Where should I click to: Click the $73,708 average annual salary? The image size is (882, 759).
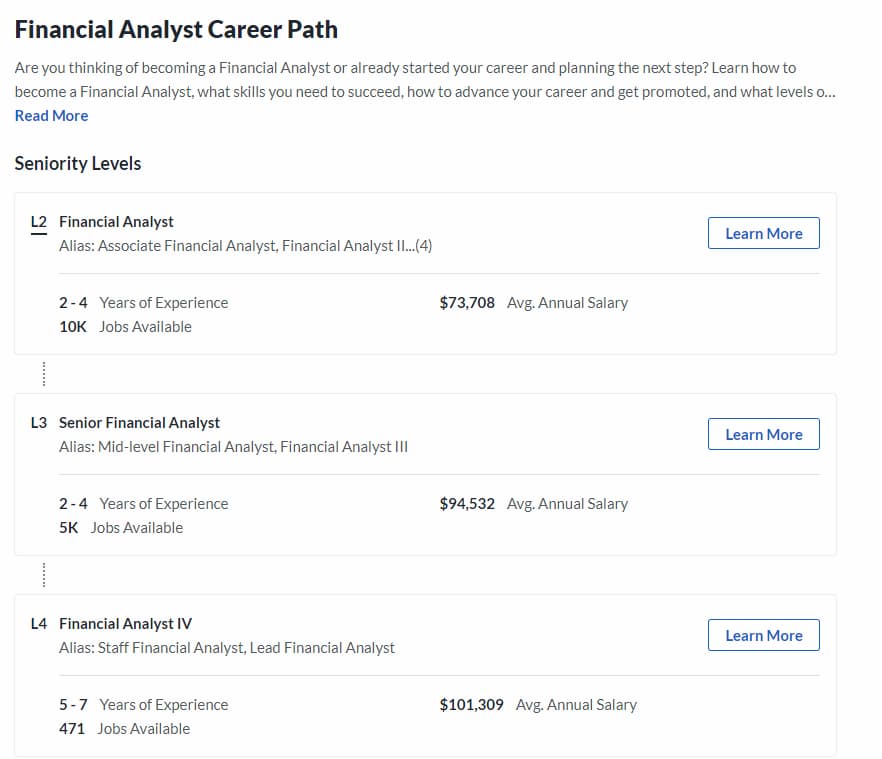point(467,303)
